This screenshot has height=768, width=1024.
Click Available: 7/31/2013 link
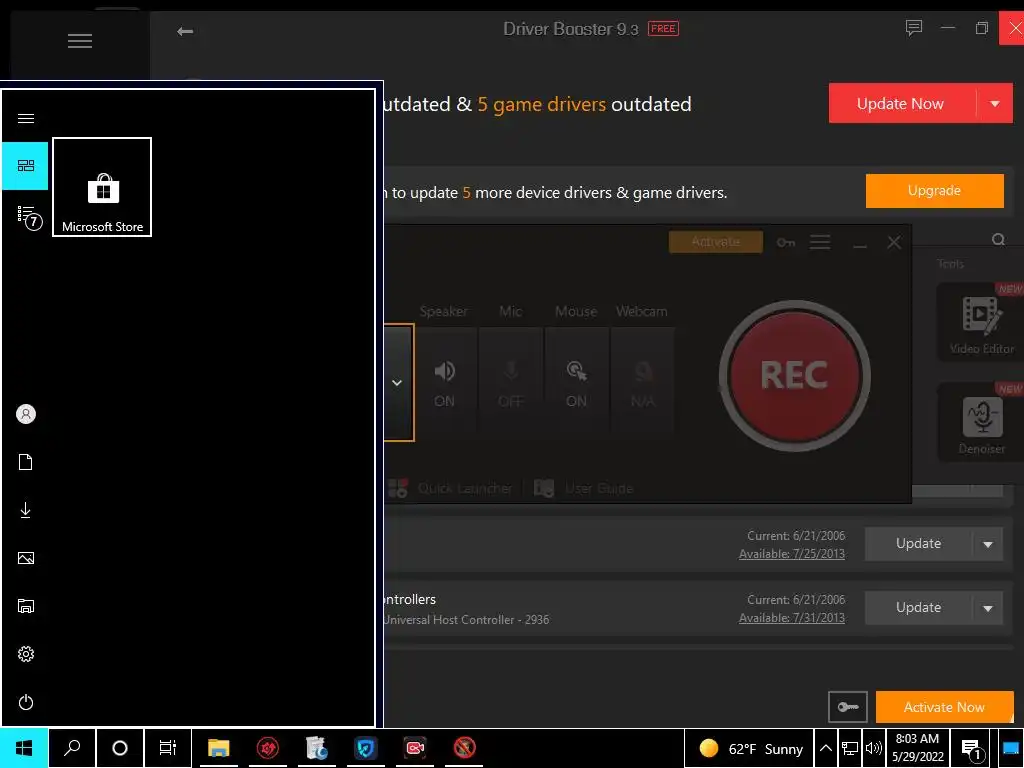792,618
